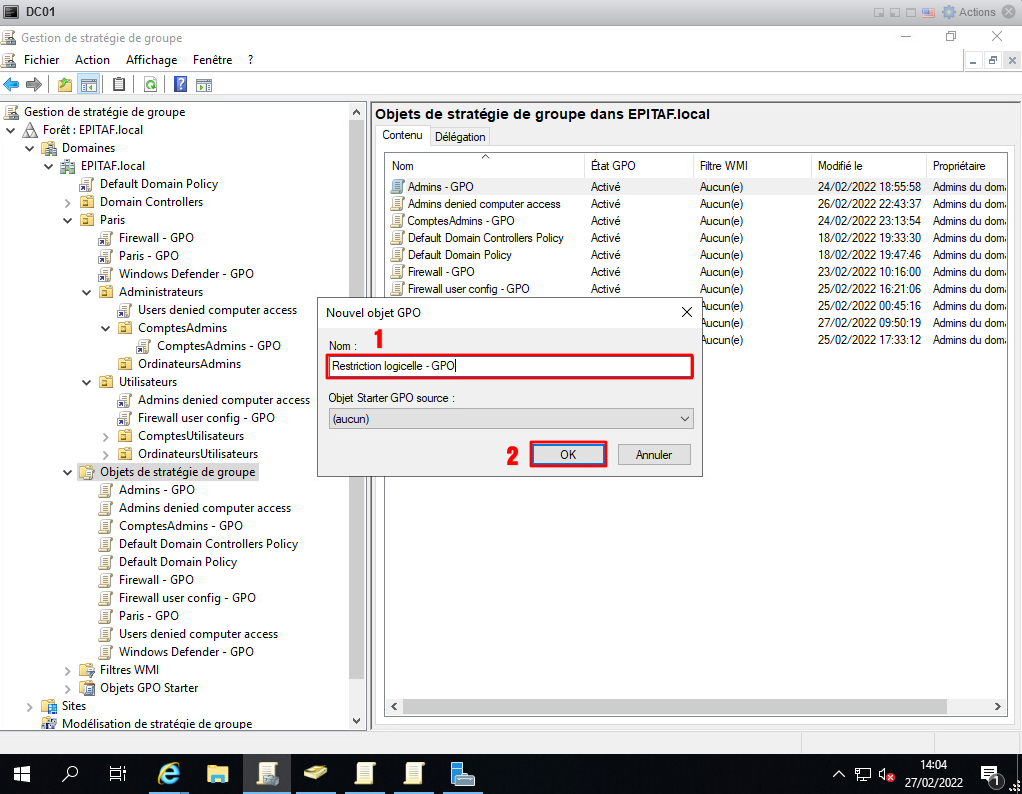Open the Objet Starter GPO source dropdown

[511, 419]
